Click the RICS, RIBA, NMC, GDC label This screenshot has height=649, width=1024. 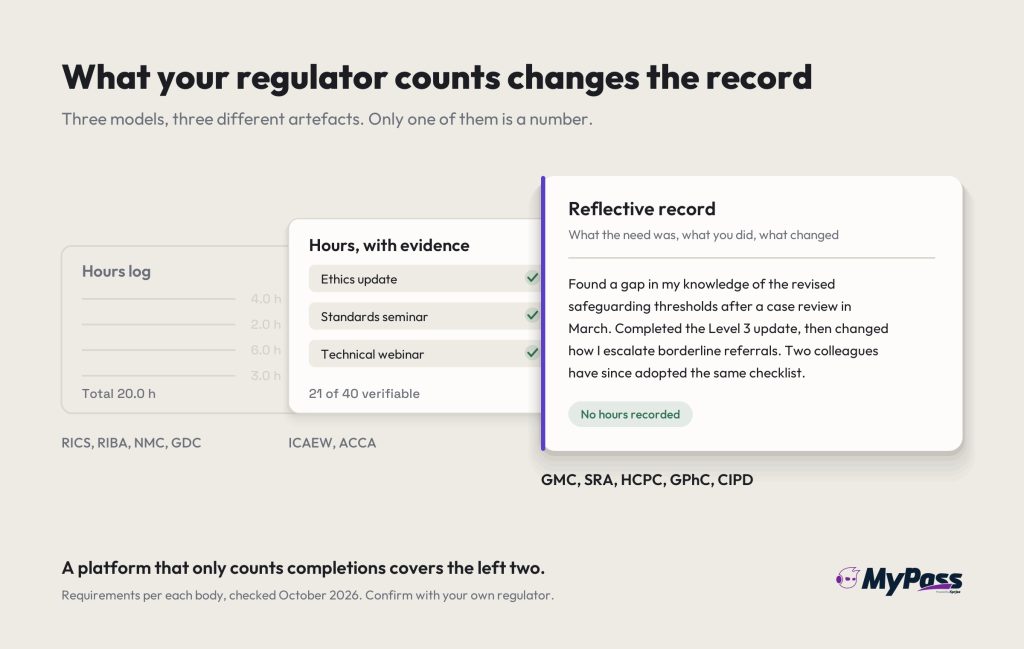tap(131, 443)
